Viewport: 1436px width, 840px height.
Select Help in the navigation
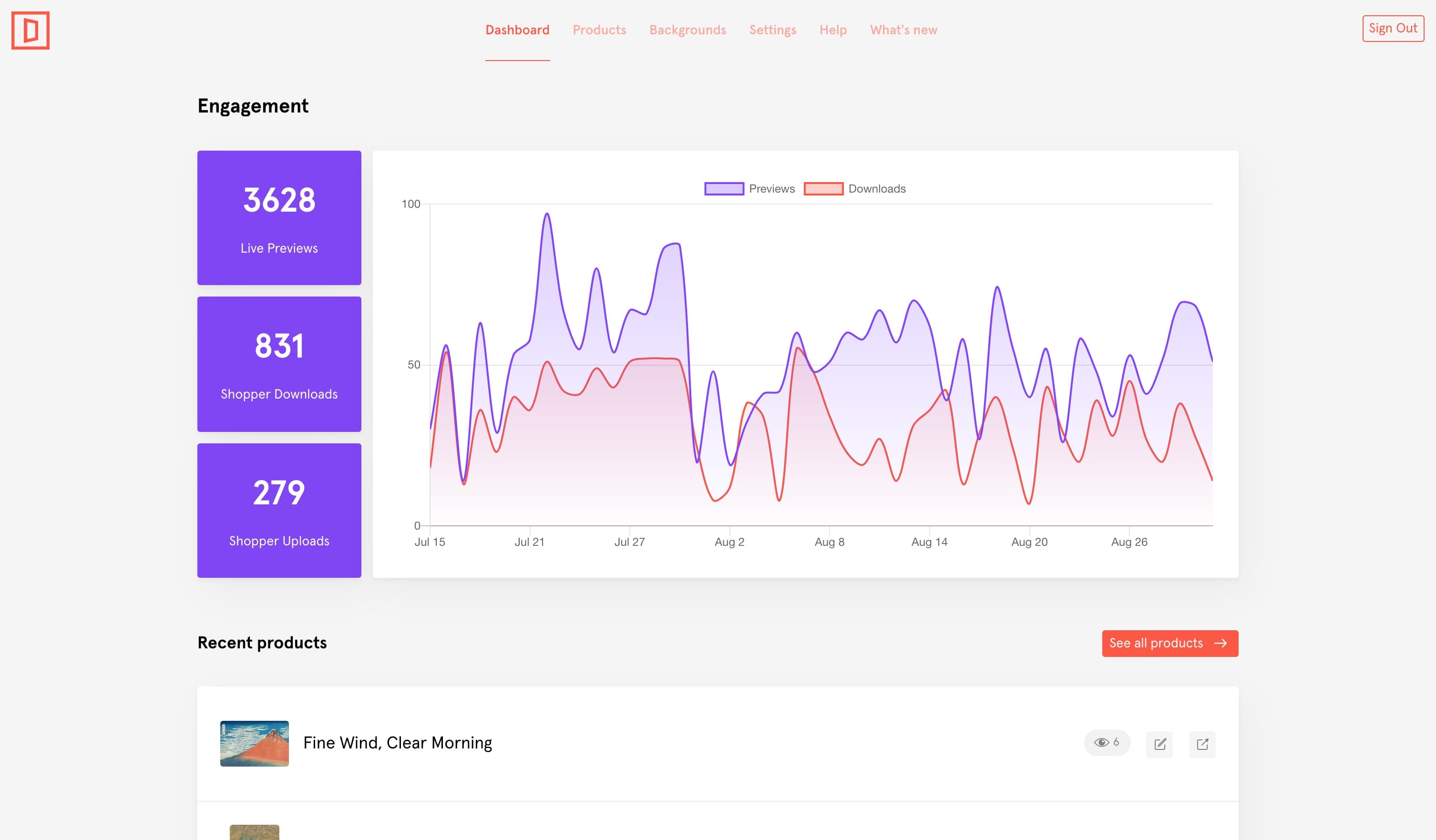(832, 30)
